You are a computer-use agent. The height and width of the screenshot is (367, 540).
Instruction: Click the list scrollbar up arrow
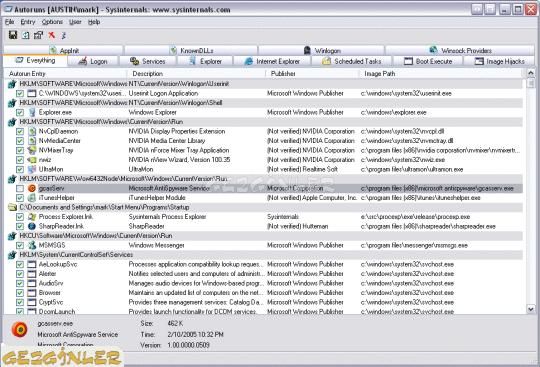pos(531,73)
